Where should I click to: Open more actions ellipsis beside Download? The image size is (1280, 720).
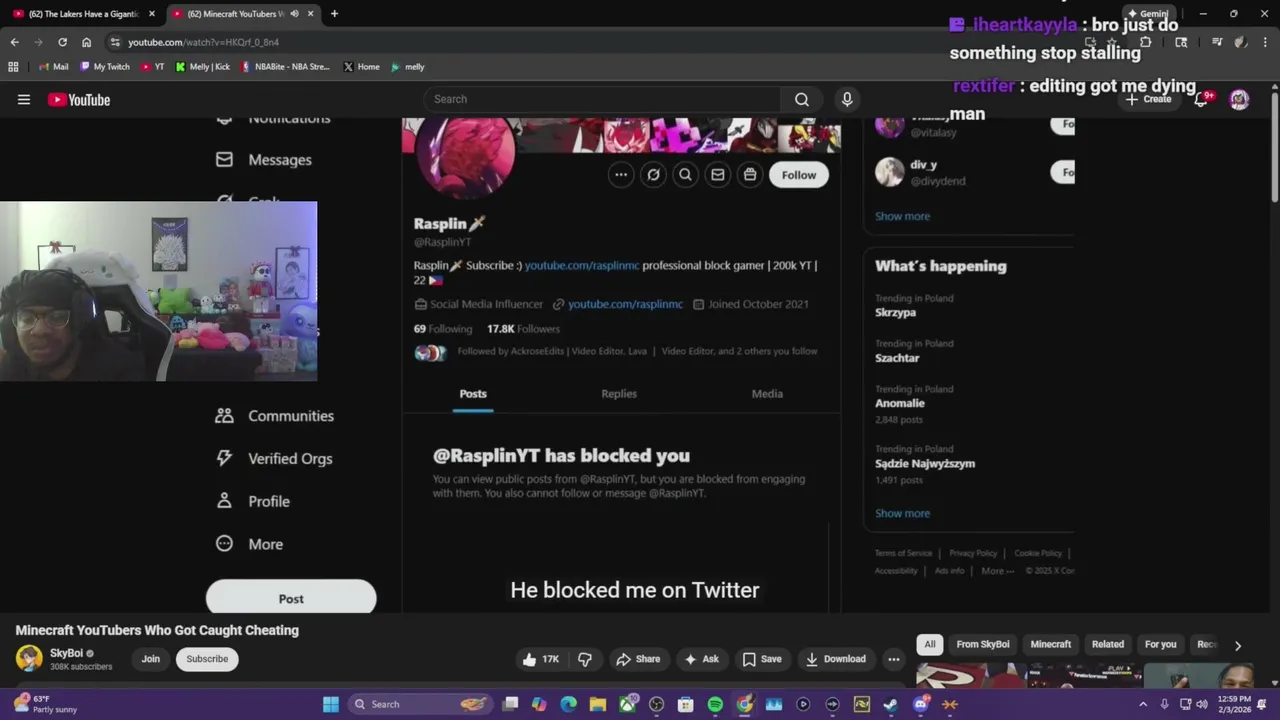pos(894,659)
